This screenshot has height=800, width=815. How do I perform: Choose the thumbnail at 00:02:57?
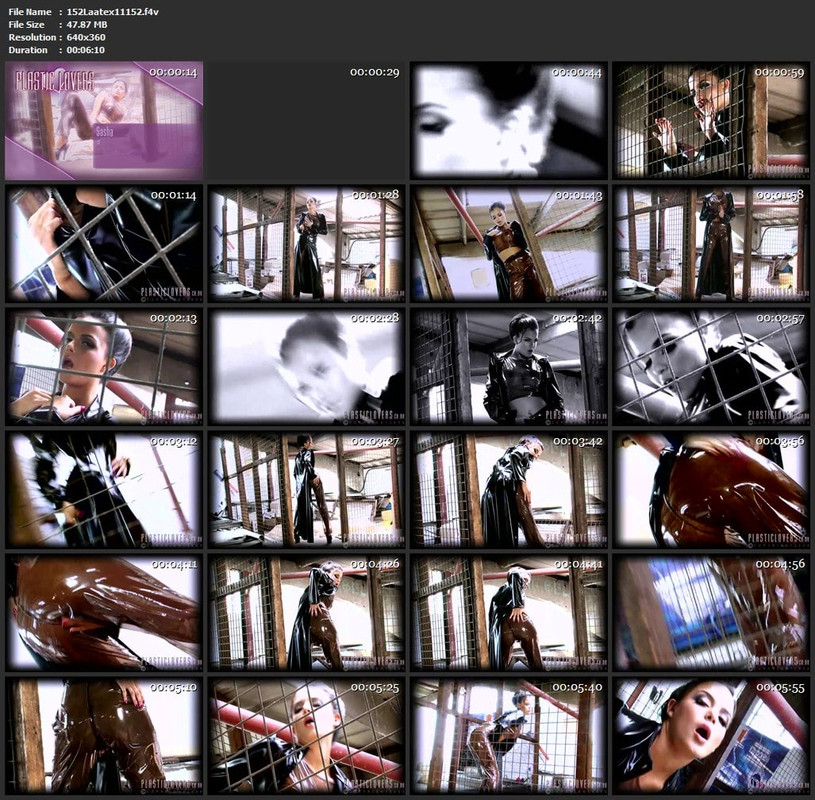point(711,367)
